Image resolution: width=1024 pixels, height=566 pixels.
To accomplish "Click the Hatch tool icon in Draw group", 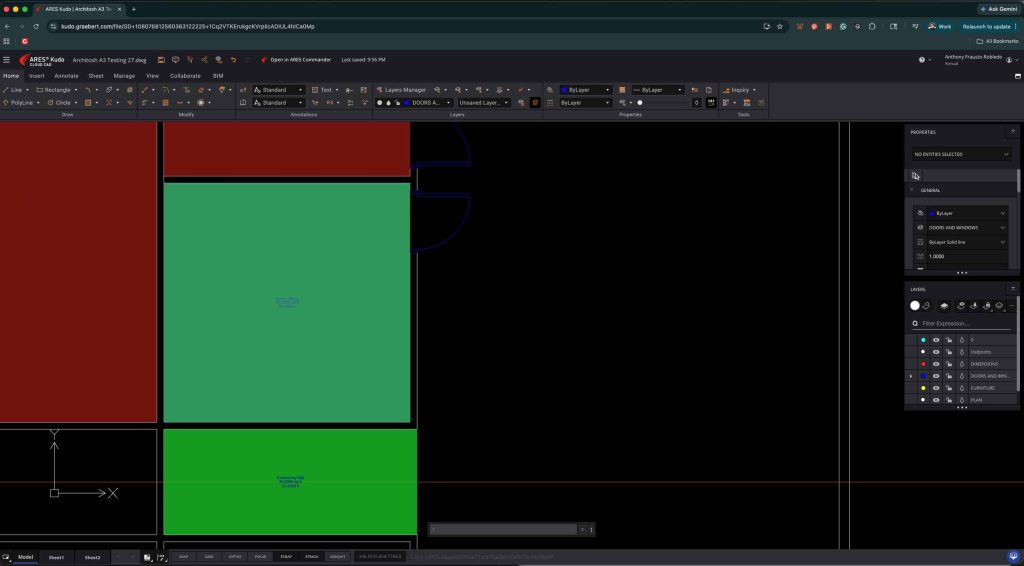I will [x=88, y=102].
